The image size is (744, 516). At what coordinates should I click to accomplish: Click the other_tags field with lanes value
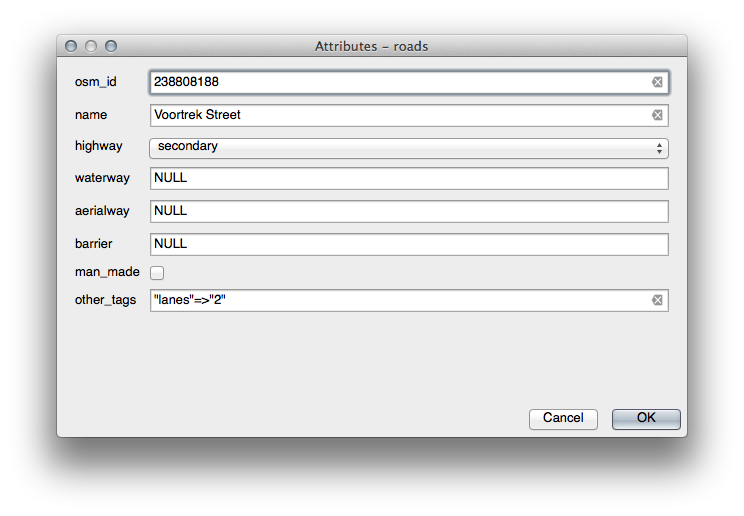[x=400, y=300]
